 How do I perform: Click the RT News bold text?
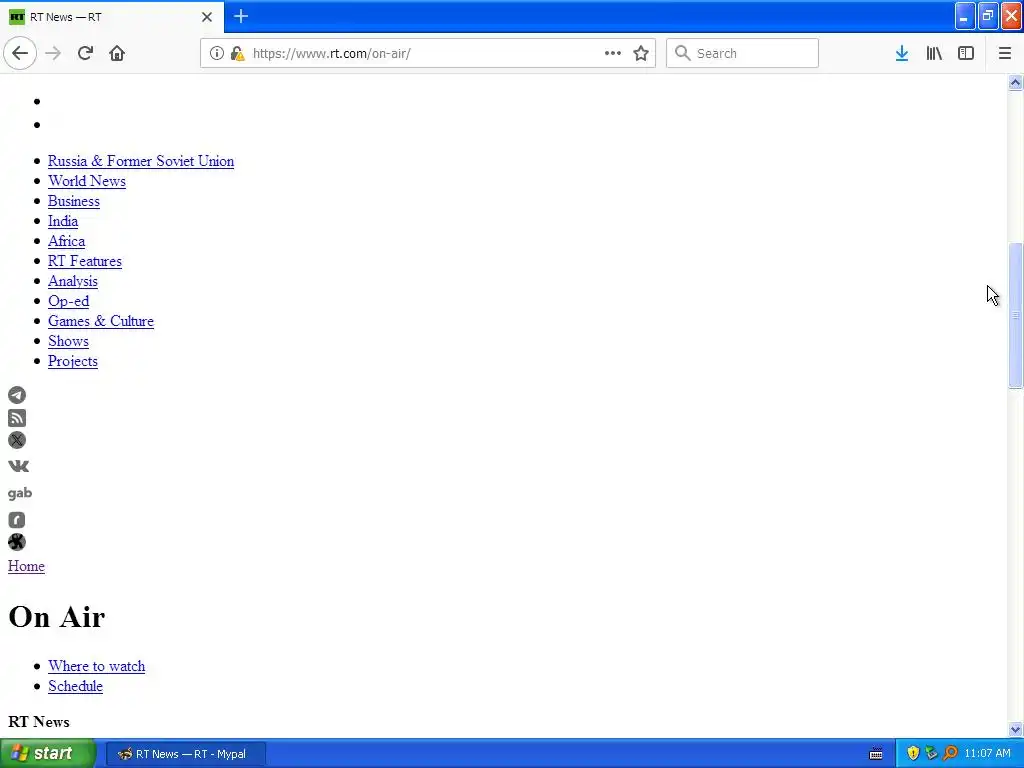pyautogui.click(x=39, y=722)
